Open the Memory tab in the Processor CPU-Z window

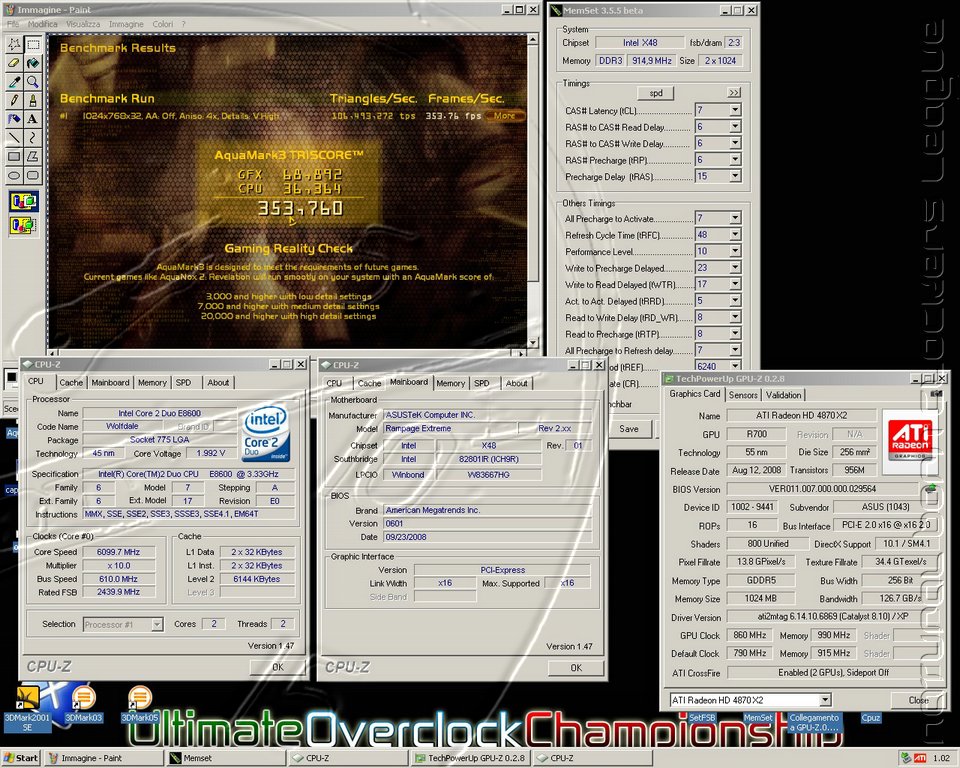(152, 383)
